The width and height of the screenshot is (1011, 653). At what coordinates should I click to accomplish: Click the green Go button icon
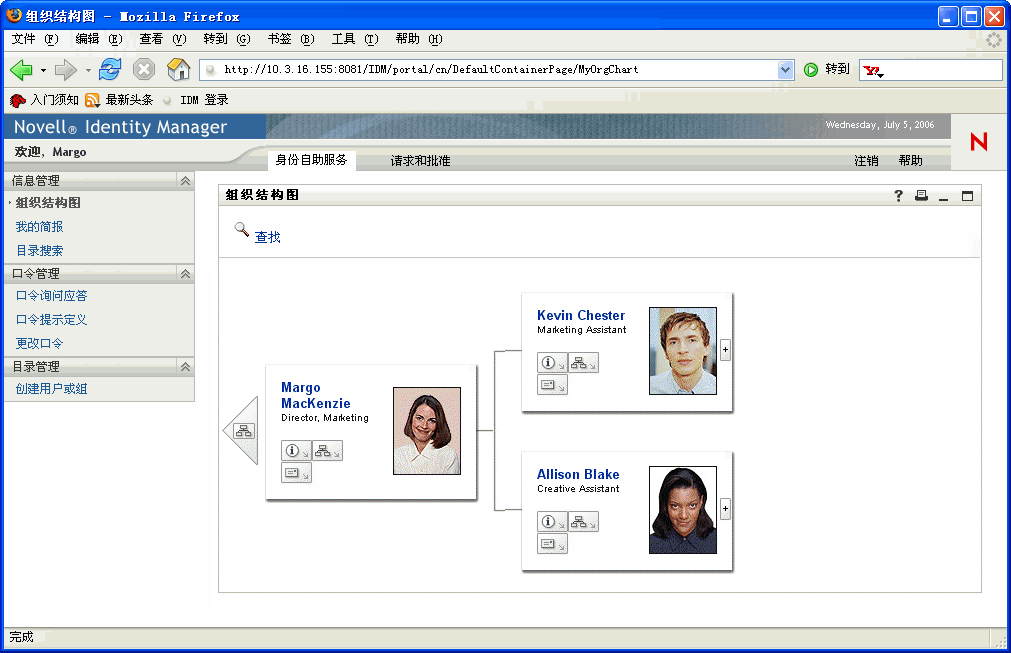tap(811, 70)
